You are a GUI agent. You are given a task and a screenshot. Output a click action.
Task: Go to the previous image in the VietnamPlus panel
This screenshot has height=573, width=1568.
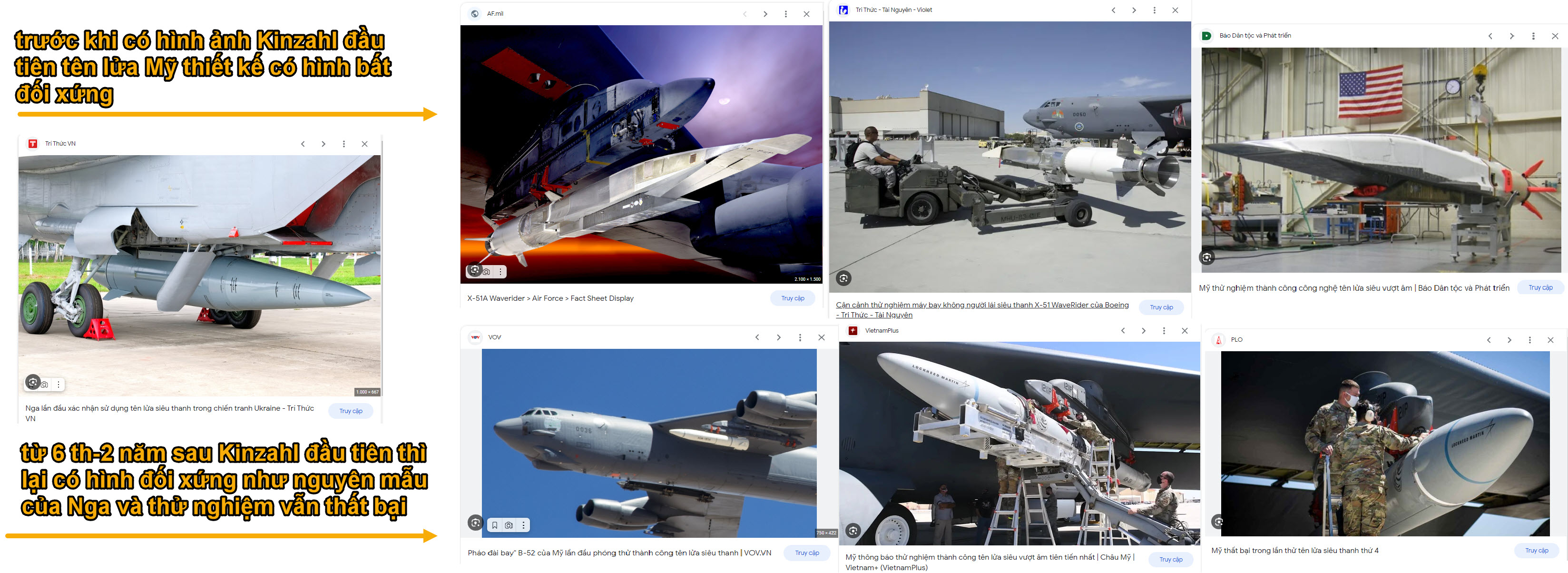point(1123,331)
